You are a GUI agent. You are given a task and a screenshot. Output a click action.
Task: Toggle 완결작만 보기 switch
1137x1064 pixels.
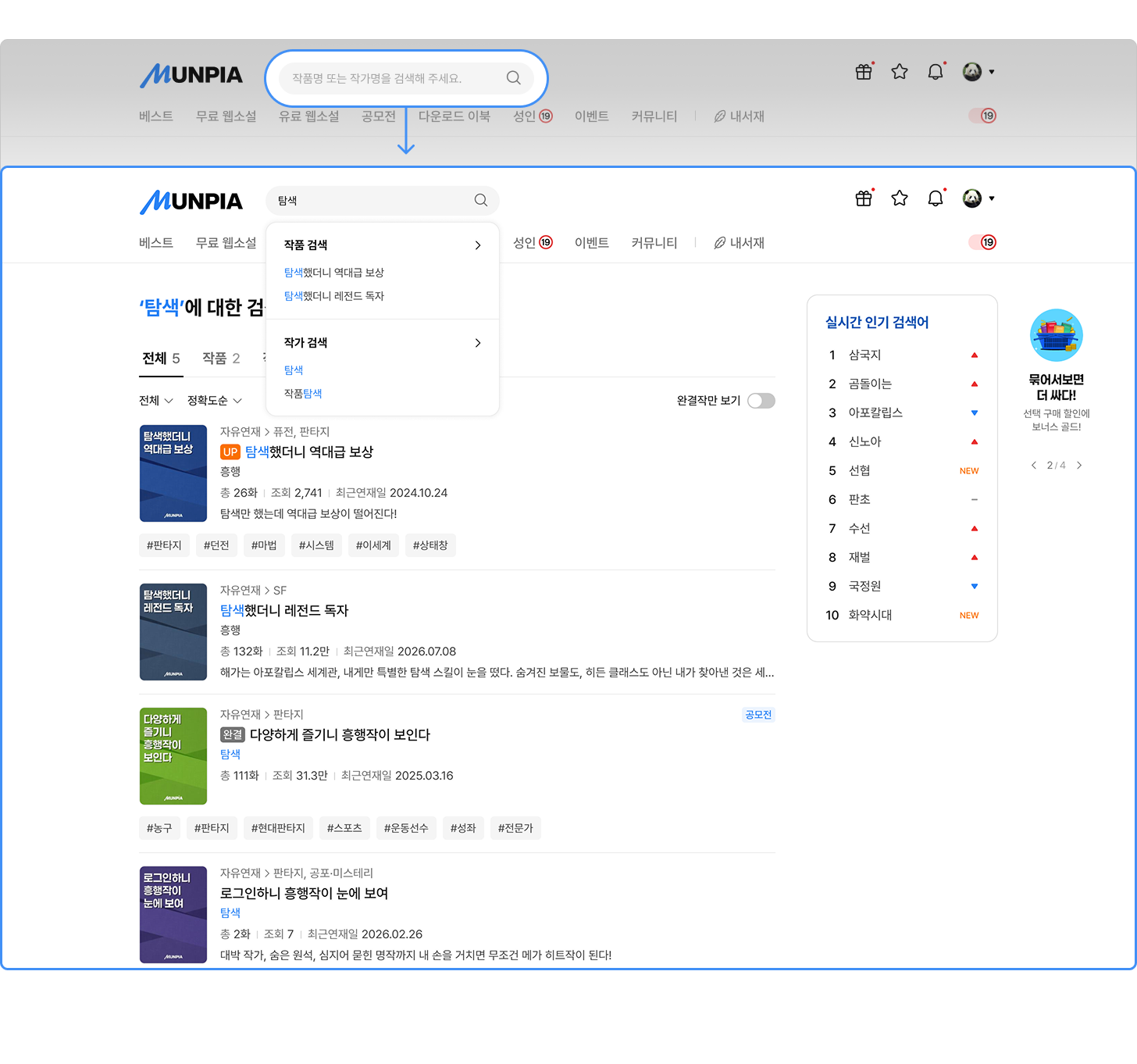click(x=761, y=401)
